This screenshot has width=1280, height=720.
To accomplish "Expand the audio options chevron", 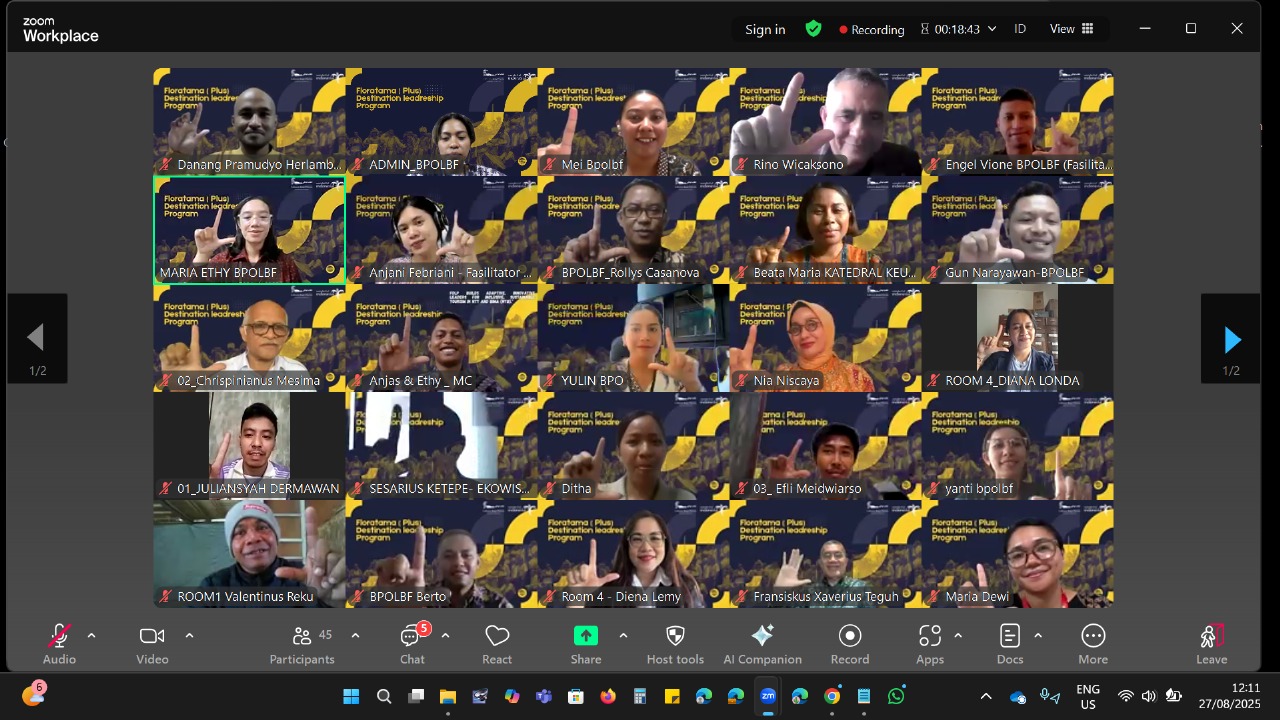I will pos(91,636).
